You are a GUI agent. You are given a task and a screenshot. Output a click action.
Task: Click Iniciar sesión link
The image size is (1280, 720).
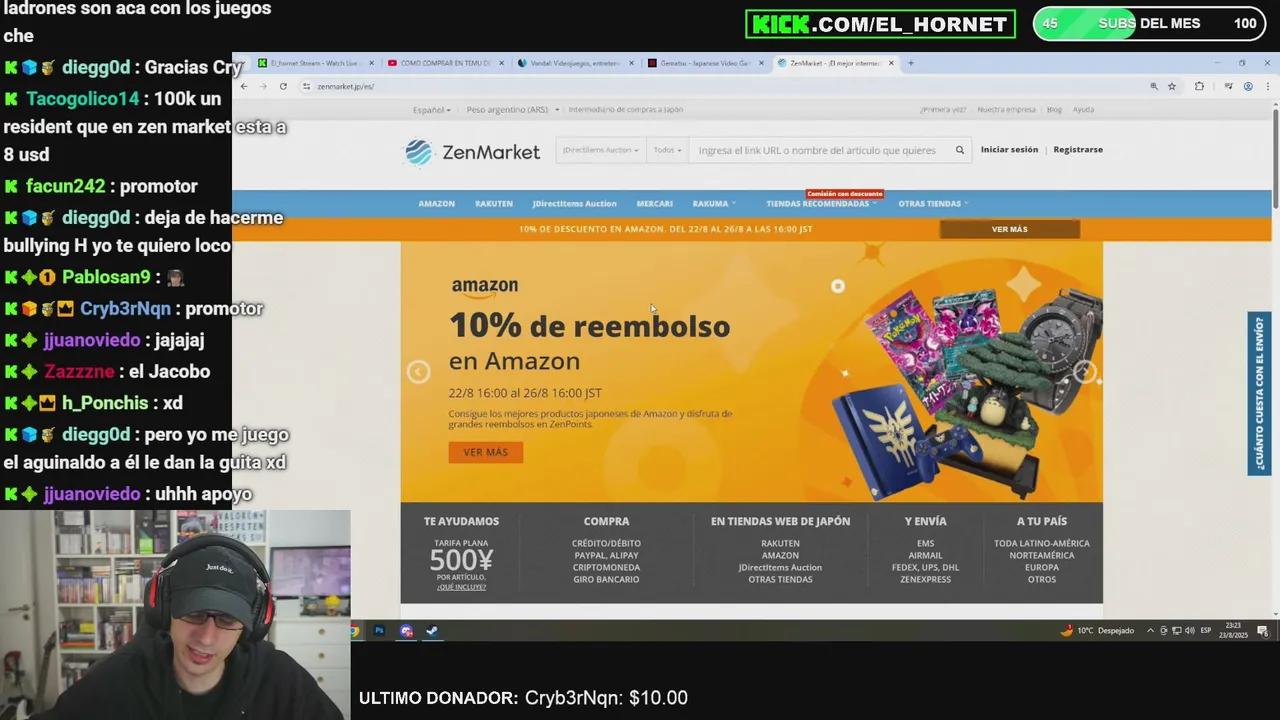coord(1009,150)
